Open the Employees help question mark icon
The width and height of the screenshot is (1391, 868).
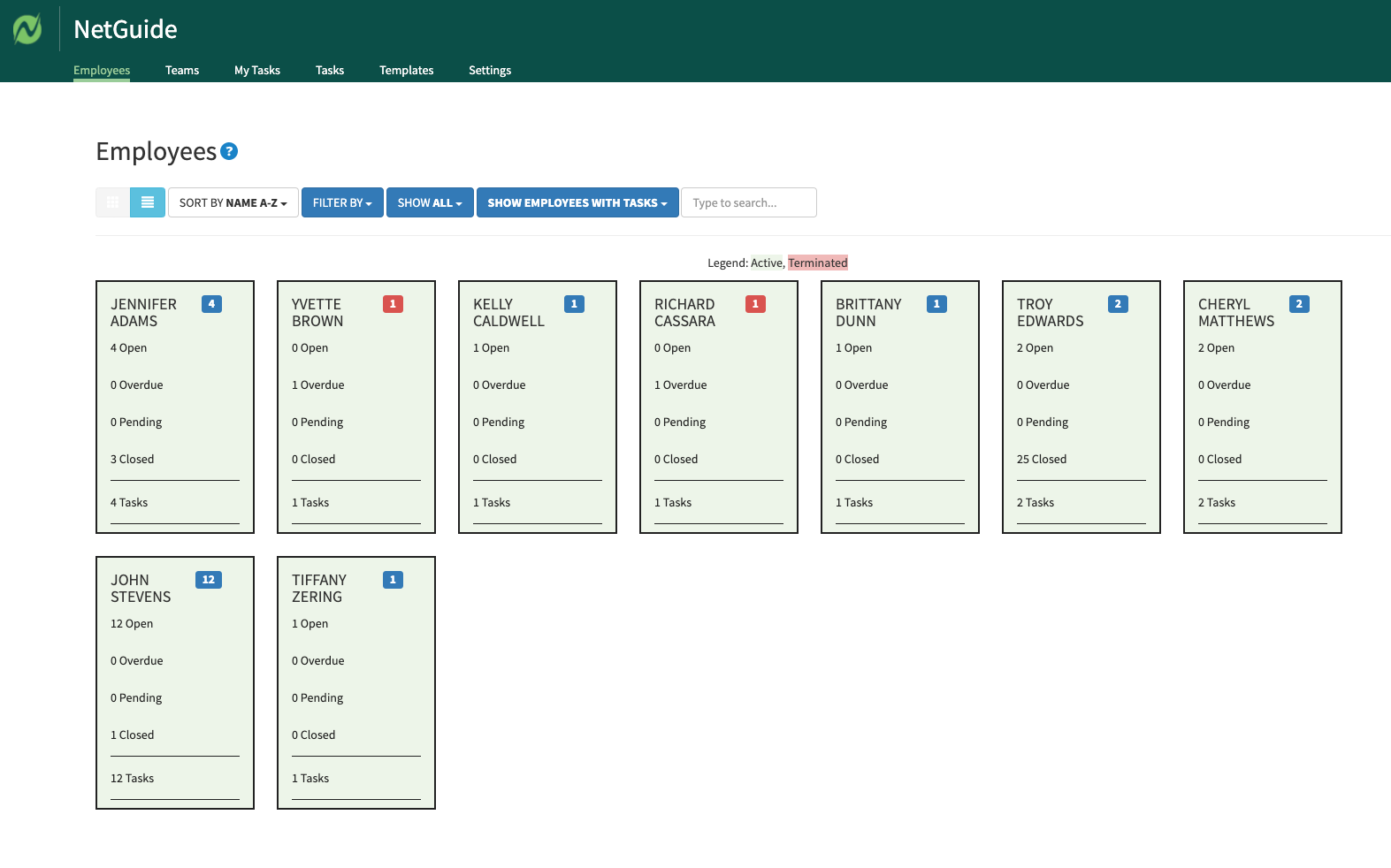(x=229, y=151)
